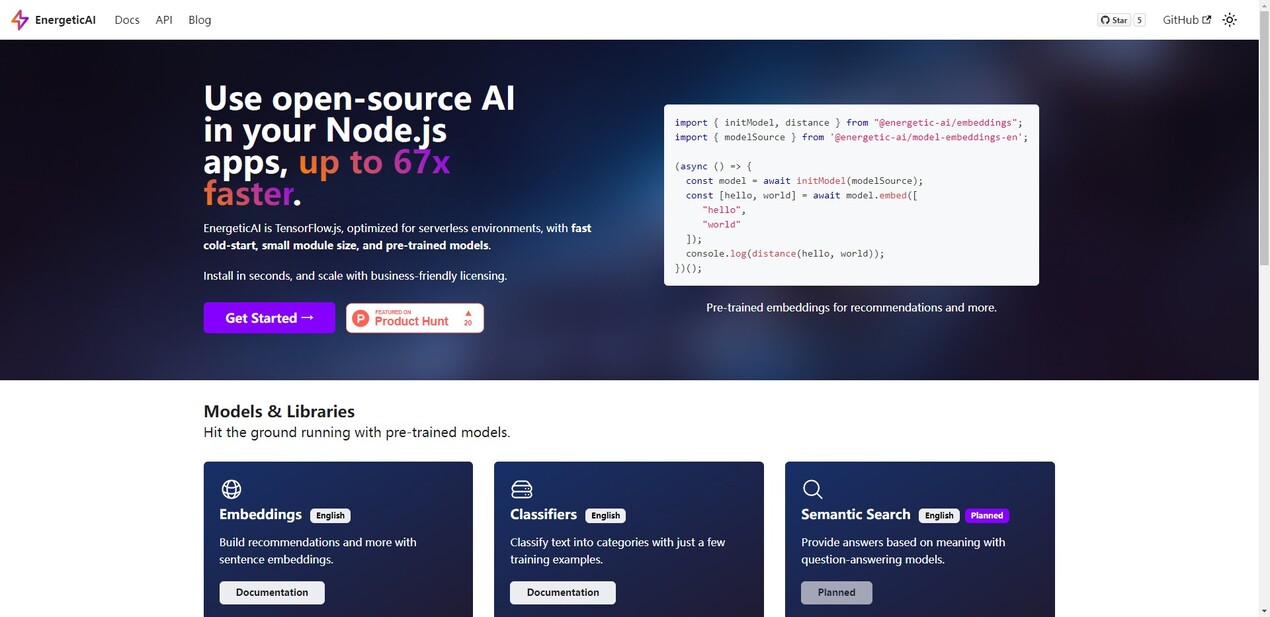Click the Semantic Search card title
This screenshot has width=1270, height=617.
point(856,514)
